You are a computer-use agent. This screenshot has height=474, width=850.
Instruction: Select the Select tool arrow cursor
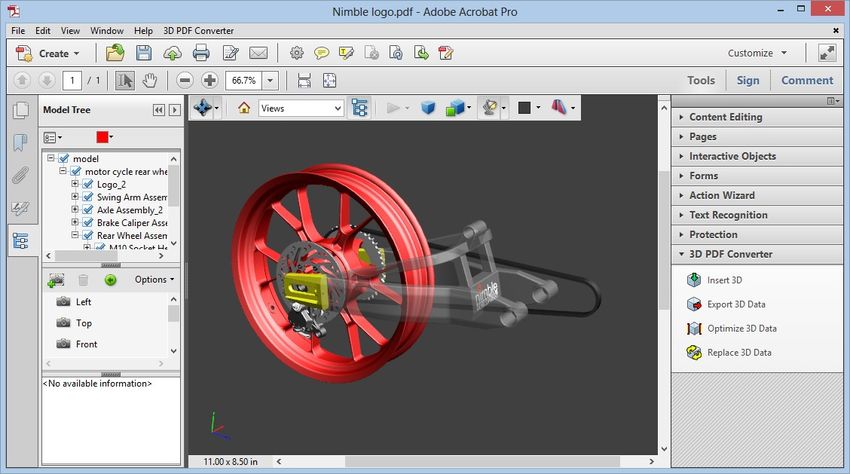(125, 81)
